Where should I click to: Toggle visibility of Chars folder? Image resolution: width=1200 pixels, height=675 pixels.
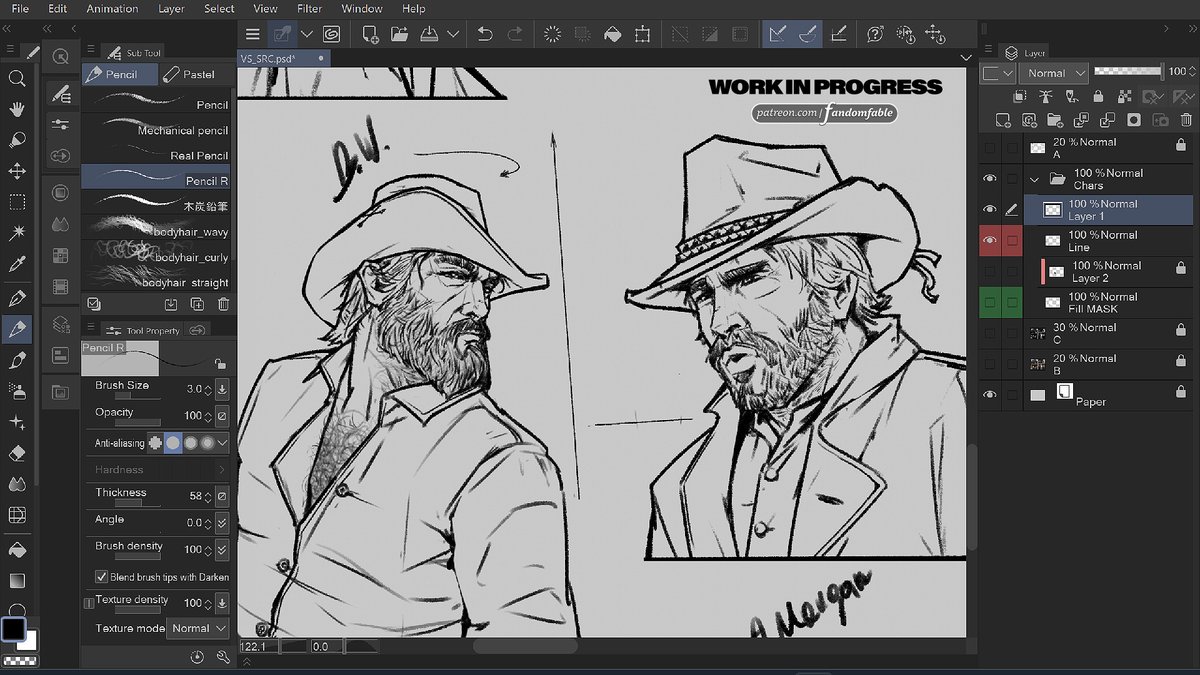click(x=990, y=179)
